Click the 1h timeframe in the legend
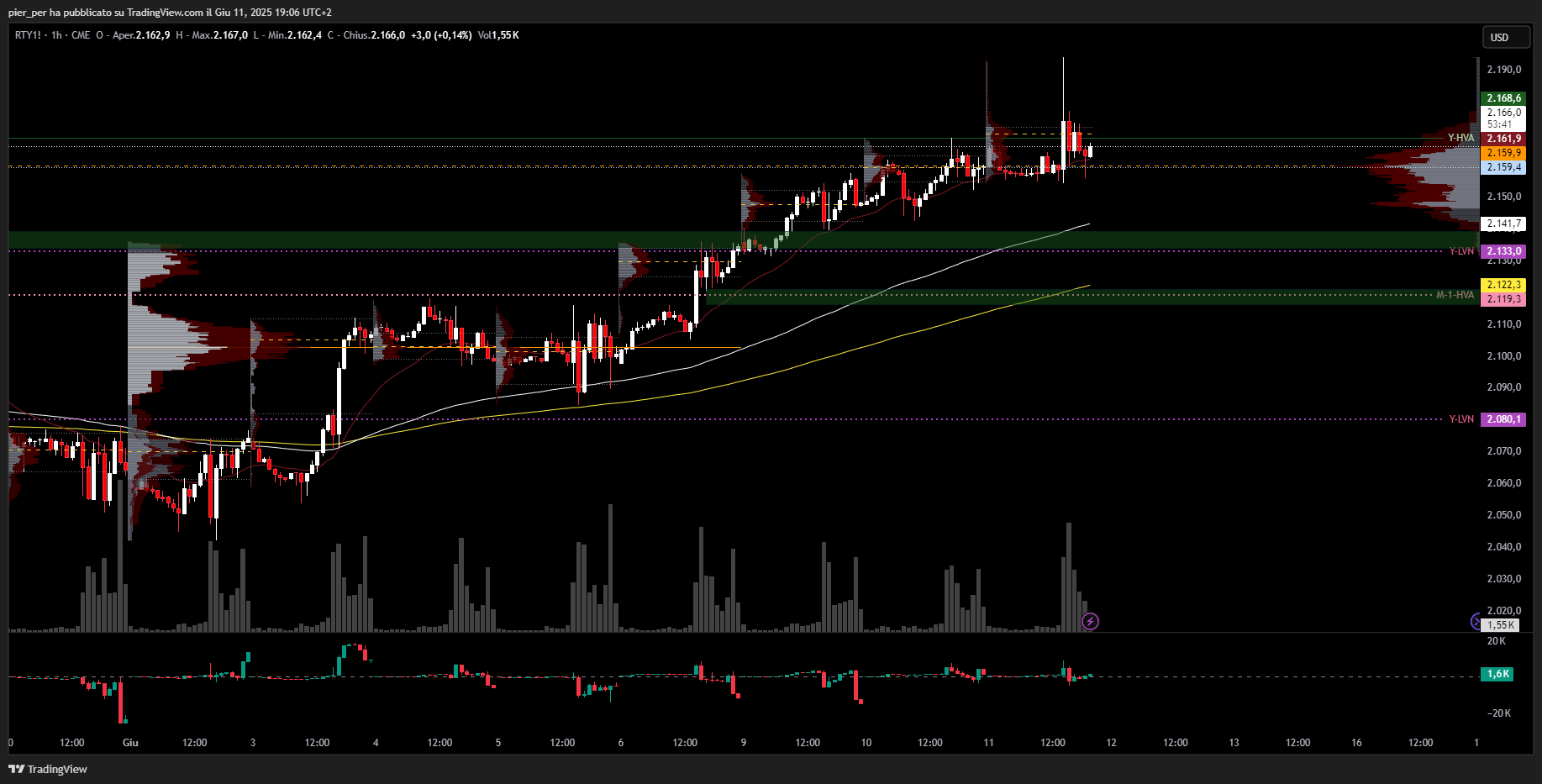Image resolution: width=1542 pixels, height=784 pixels. pyautogui.click(x=56, y=35)
